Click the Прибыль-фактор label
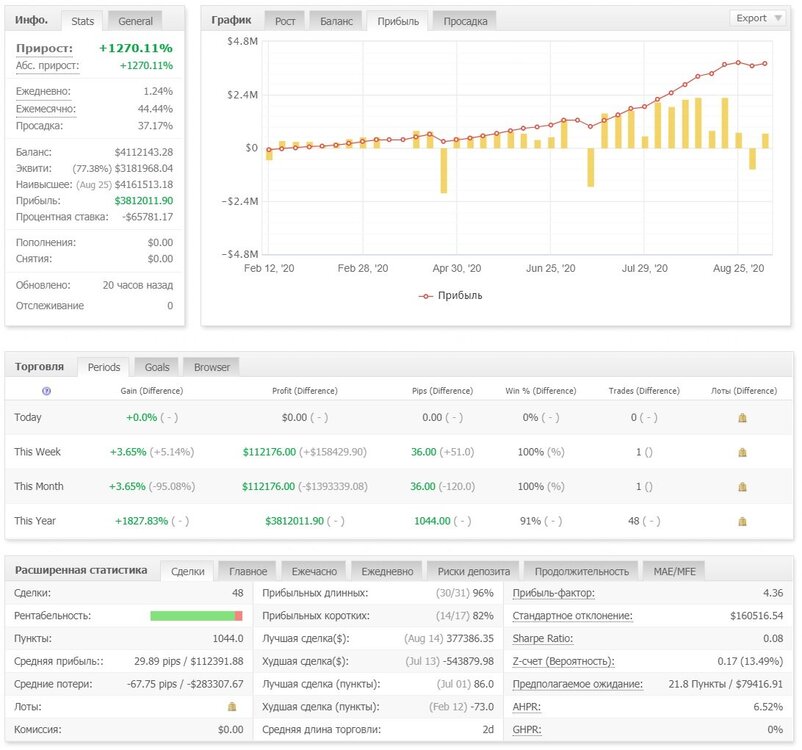 click(x=553, y=593)
